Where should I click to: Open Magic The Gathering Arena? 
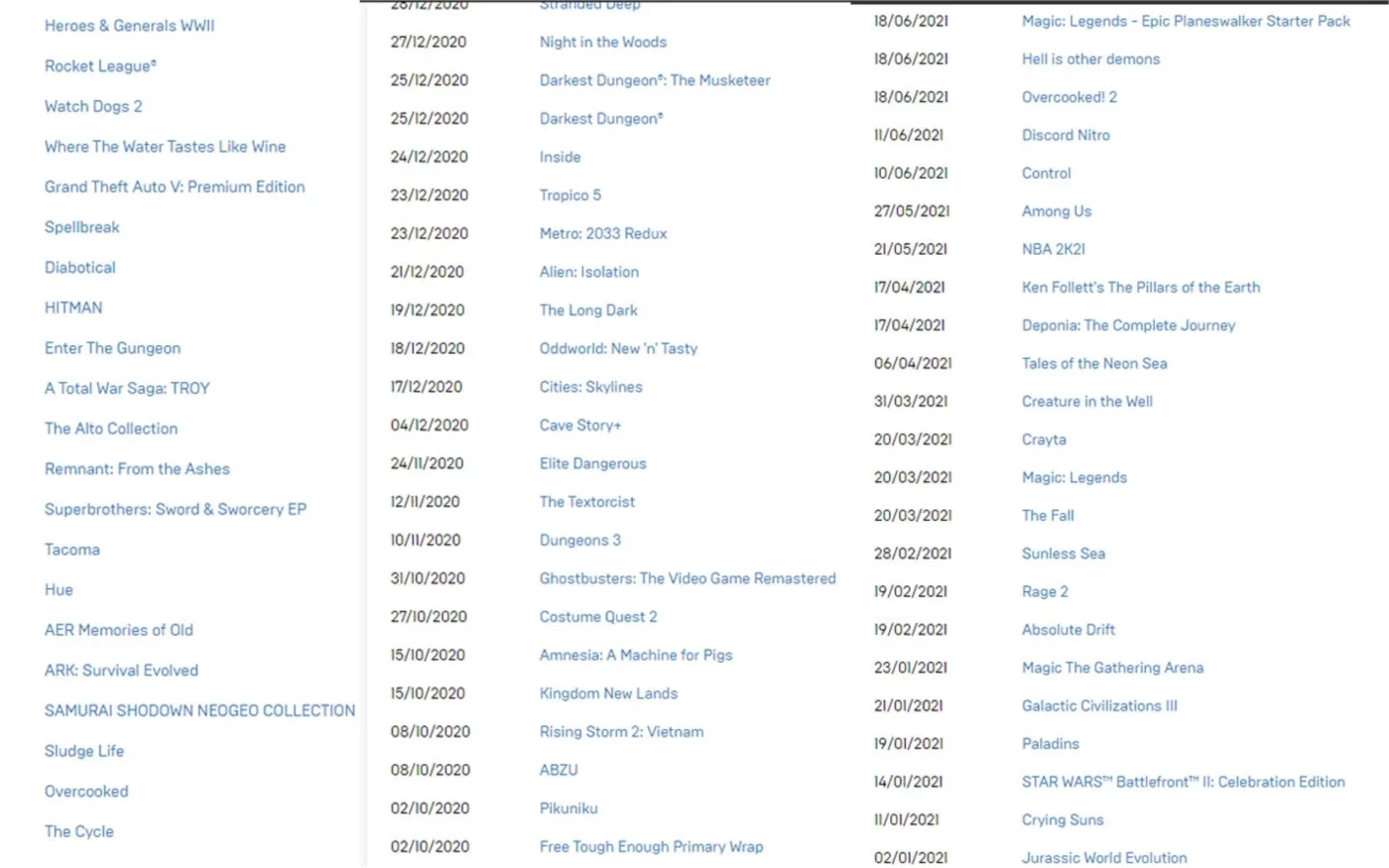[x=1112, y=668]
